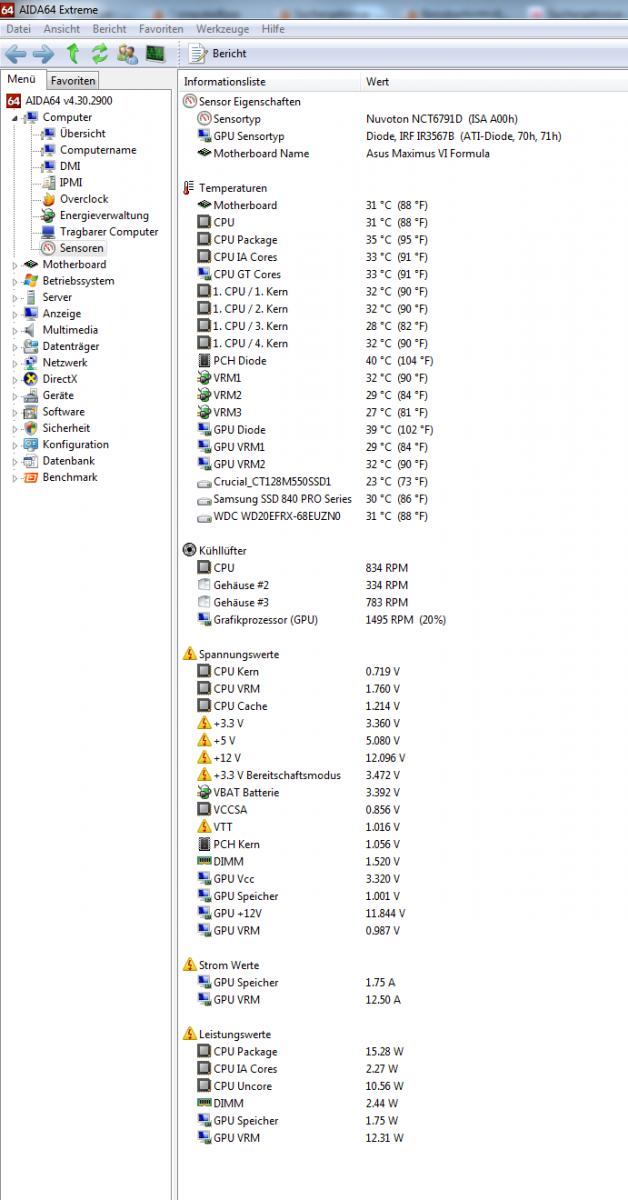
Task: Expand the Betriebssystem tree node
Action: click(15, 281)
